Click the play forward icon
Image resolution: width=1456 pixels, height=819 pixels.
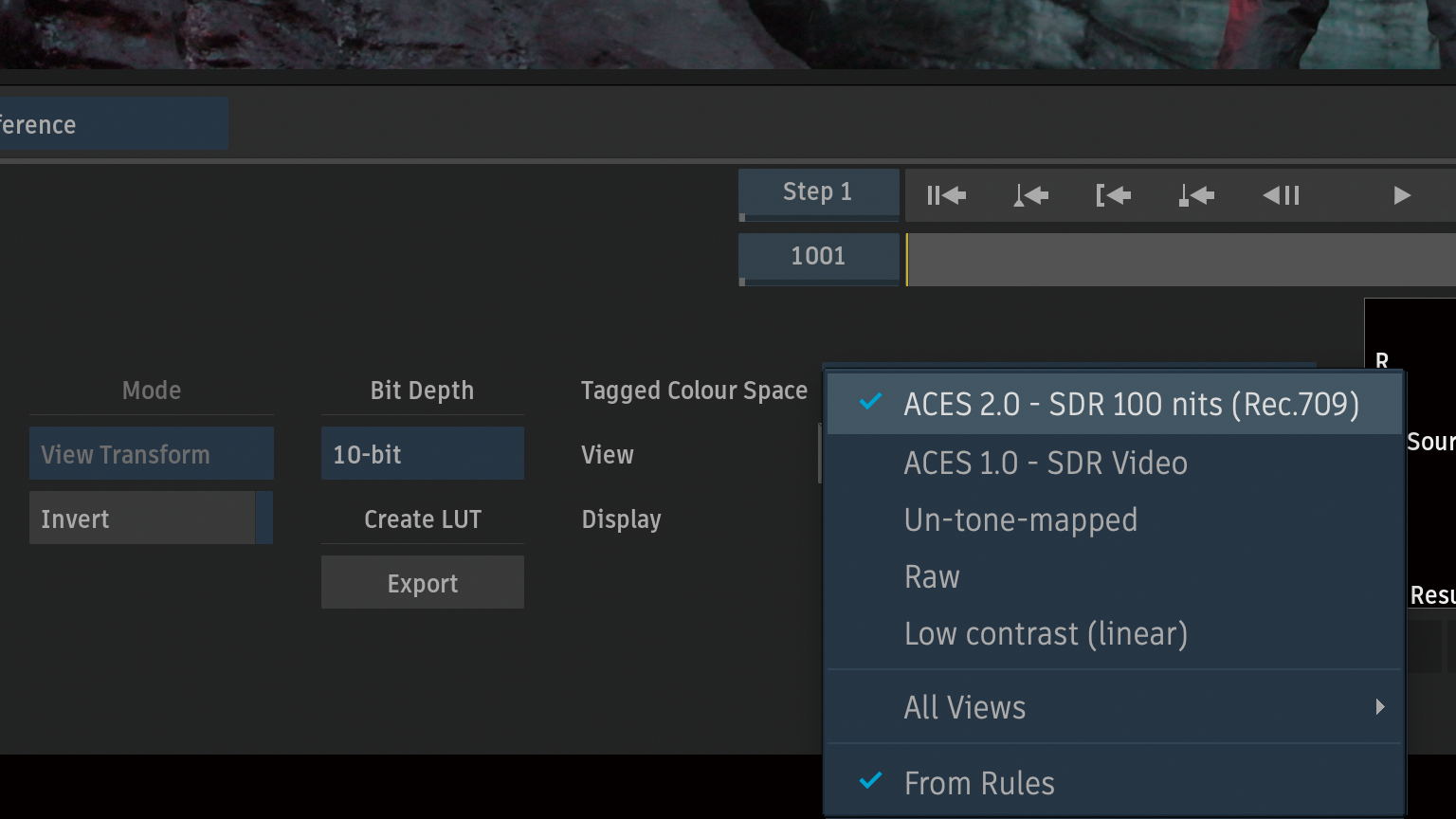[1402, 195]
